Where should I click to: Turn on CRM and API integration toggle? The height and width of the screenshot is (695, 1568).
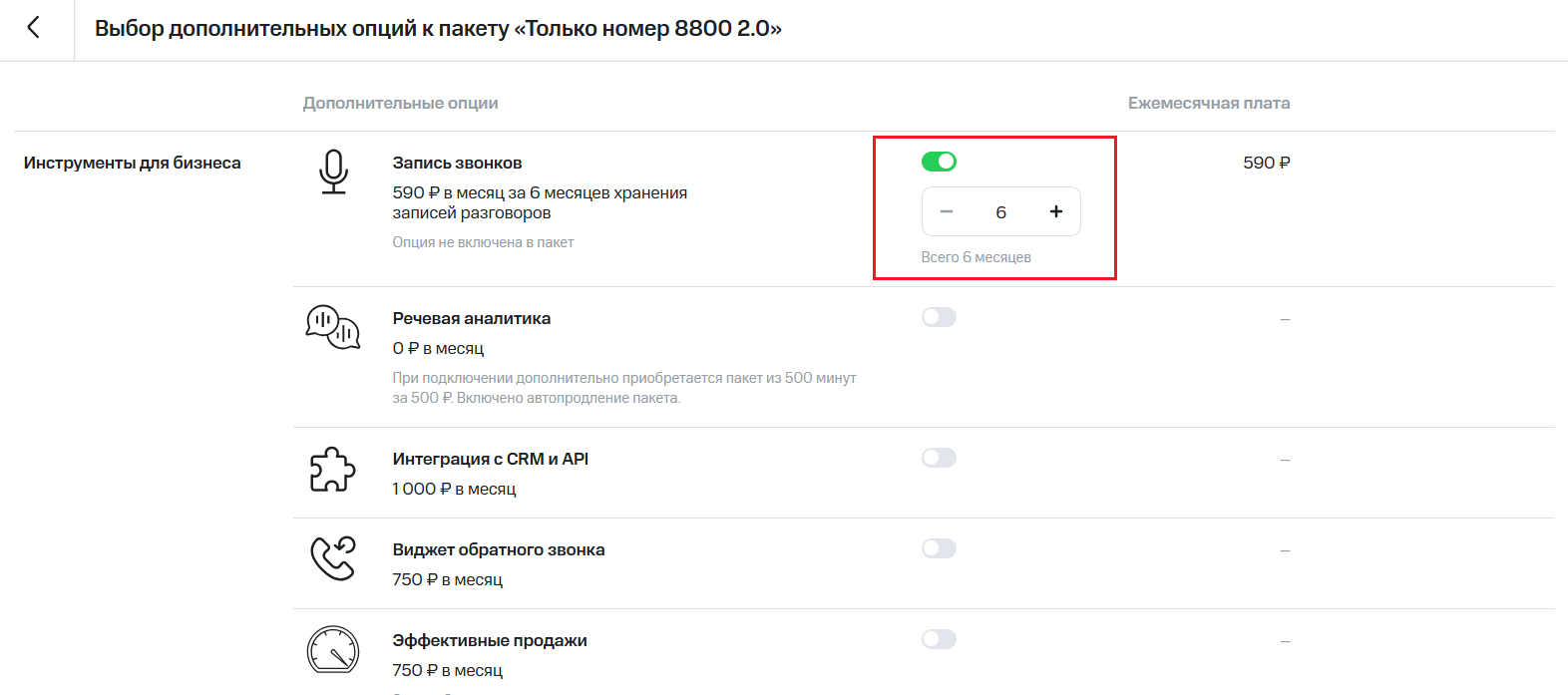(x=939, y=458)
